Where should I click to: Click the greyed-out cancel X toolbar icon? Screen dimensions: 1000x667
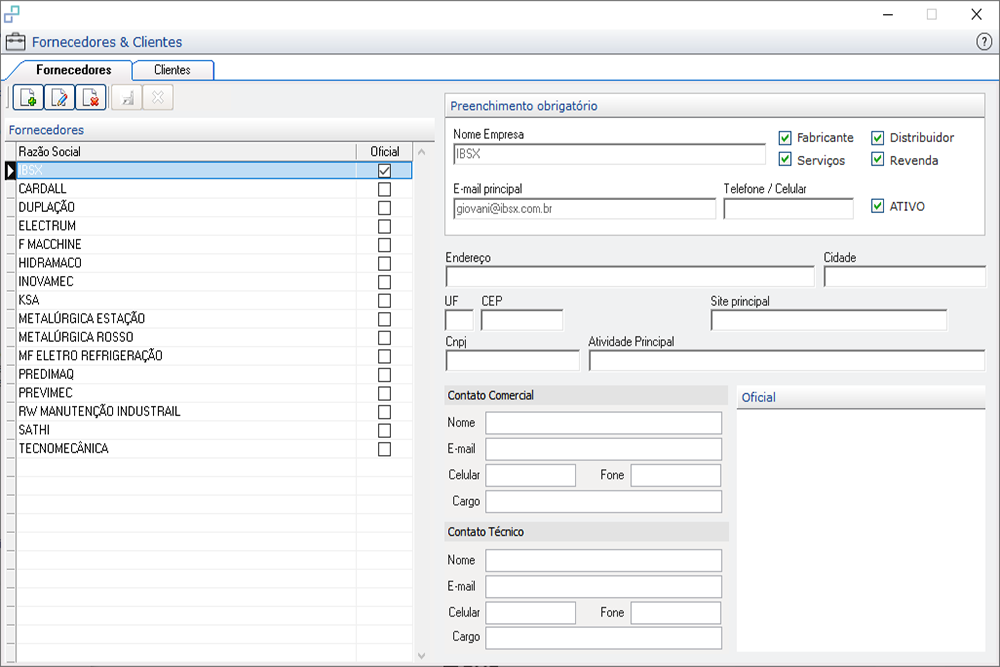(158, 98)
